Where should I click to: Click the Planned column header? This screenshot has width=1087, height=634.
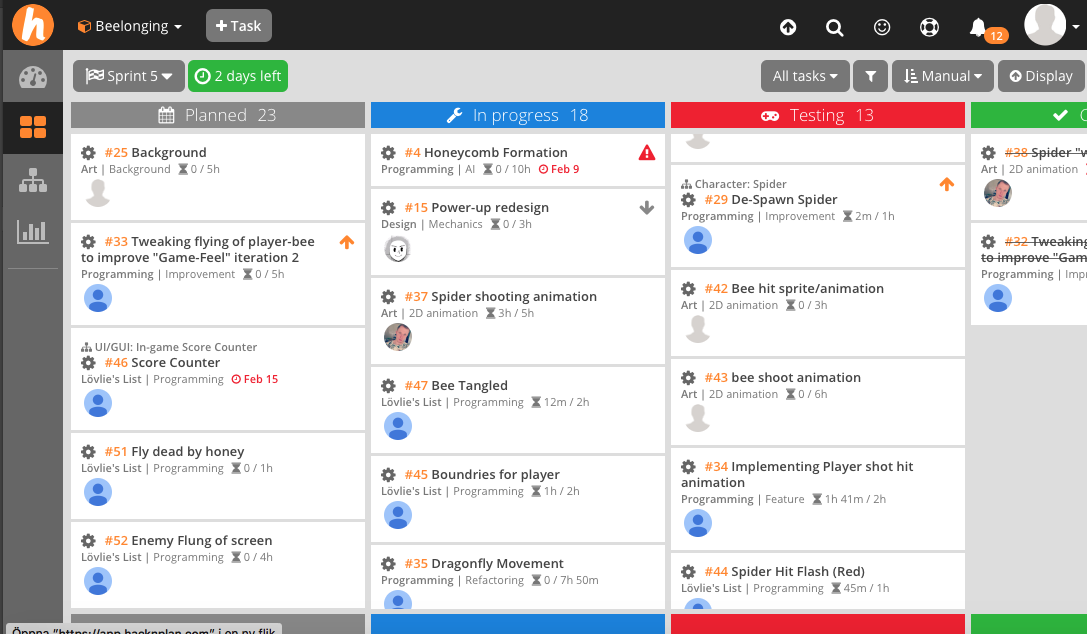218,115
